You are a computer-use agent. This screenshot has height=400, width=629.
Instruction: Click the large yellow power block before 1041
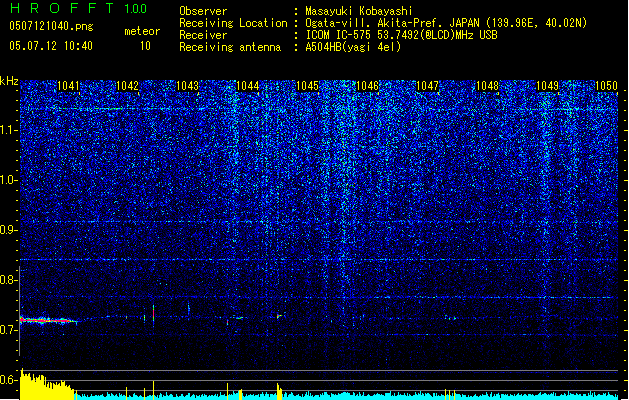click(46, 385)
